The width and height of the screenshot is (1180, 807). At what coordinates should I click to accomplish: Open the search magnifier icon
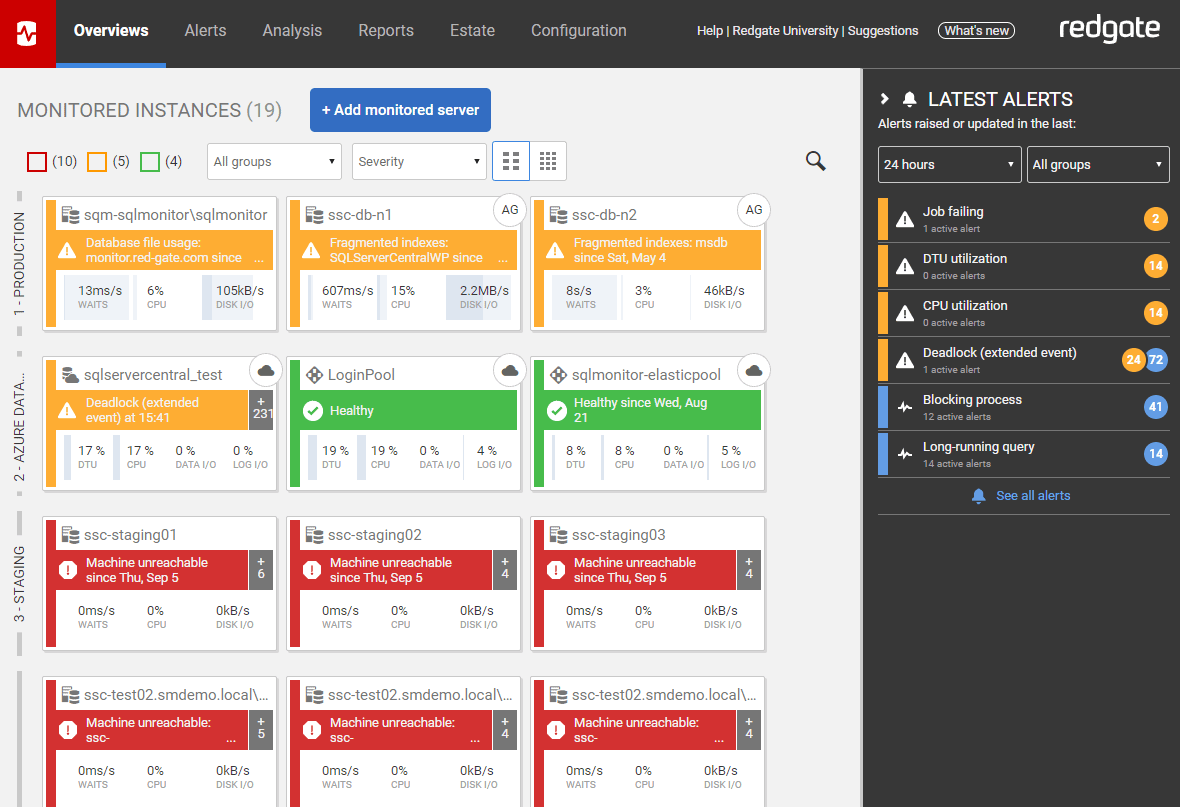click(x=815, y=161)
